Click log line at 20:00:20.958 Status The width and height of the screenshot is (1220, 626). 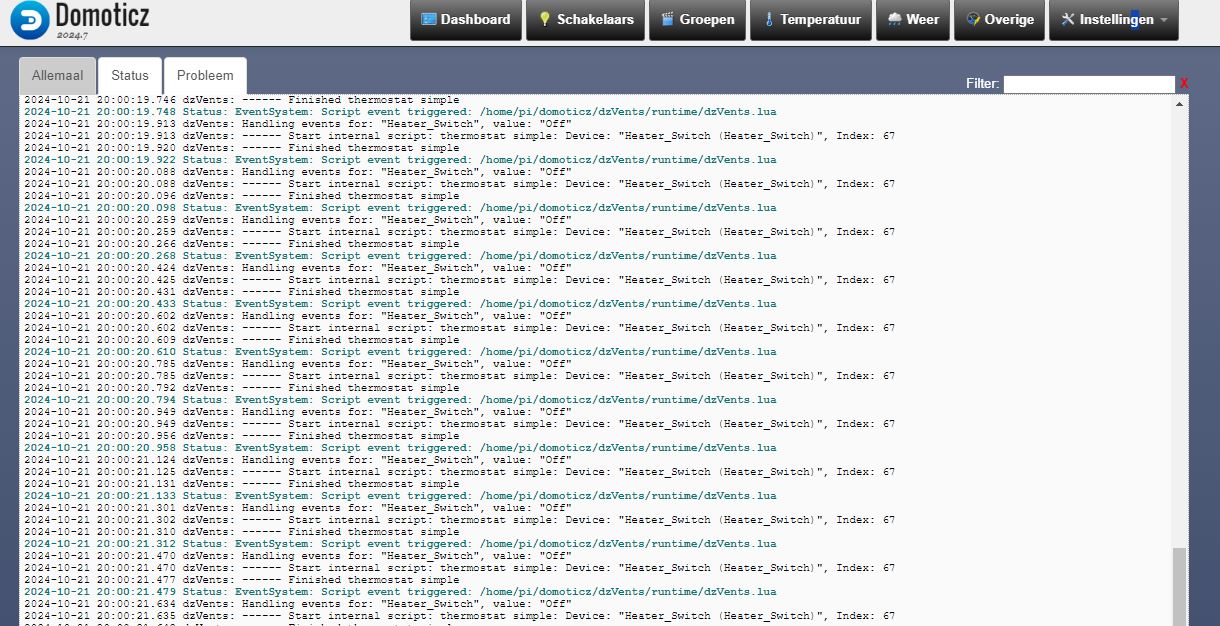400,448
